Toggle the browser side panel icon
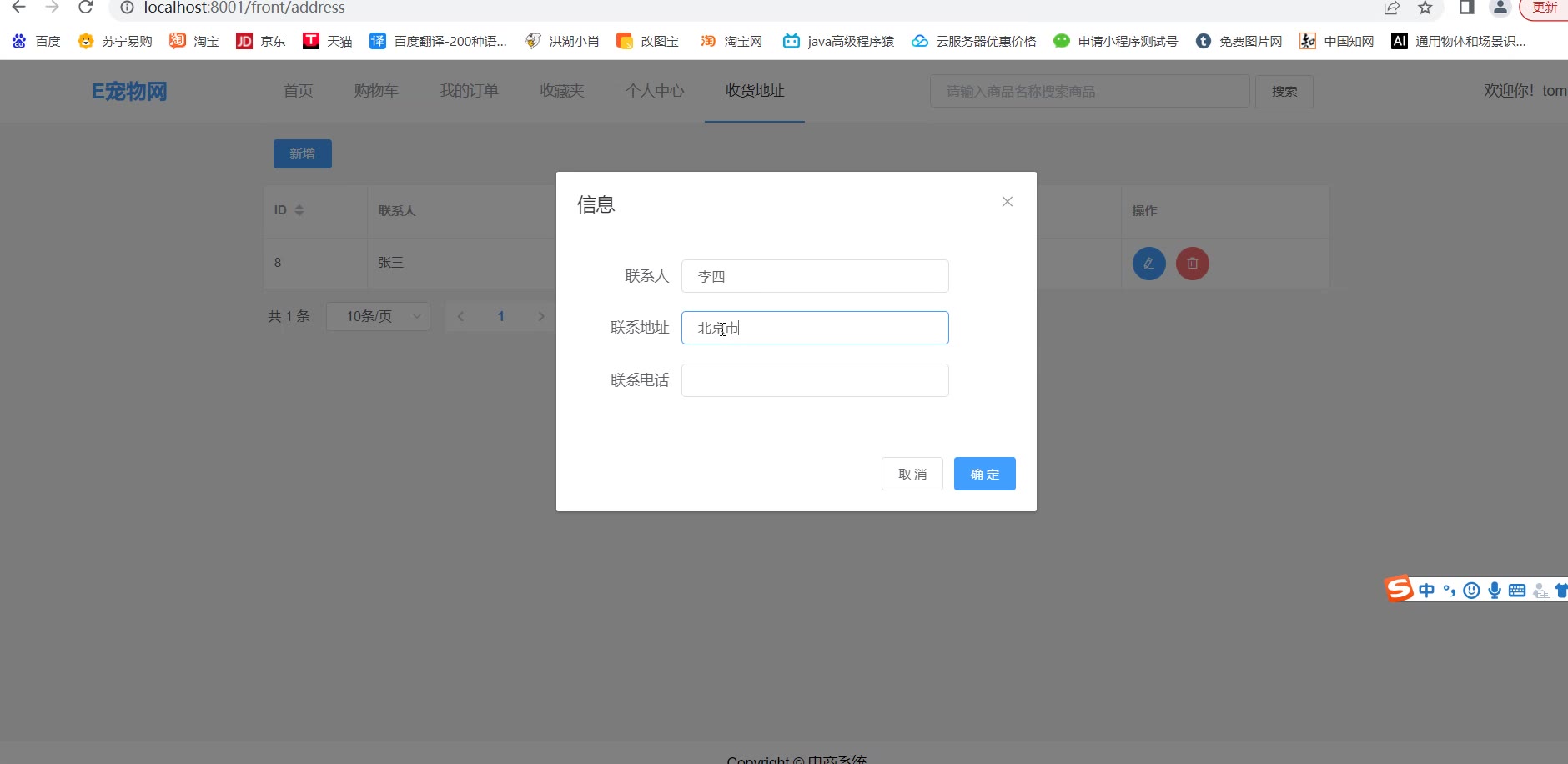1568x764 pixels. [1466, 8]
